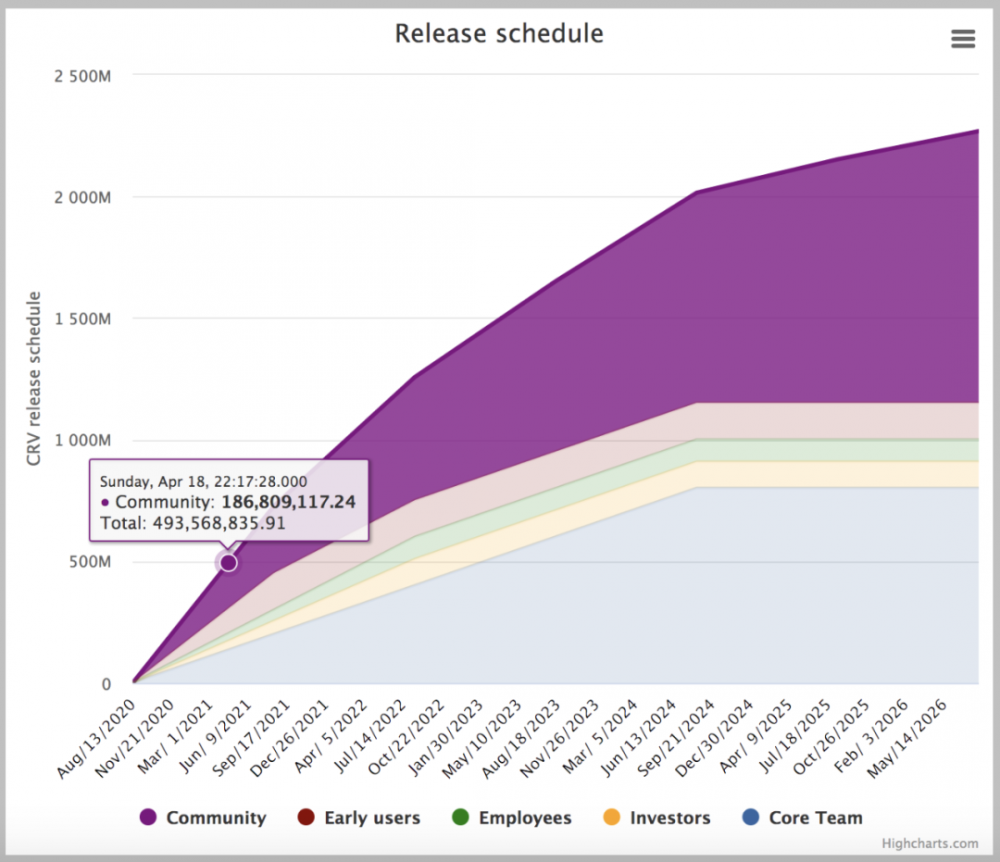Image resolution: width=1000 pixels, height=862 pixels.
Task: Click the orange Investors legend dot
Action: [612, 817]
